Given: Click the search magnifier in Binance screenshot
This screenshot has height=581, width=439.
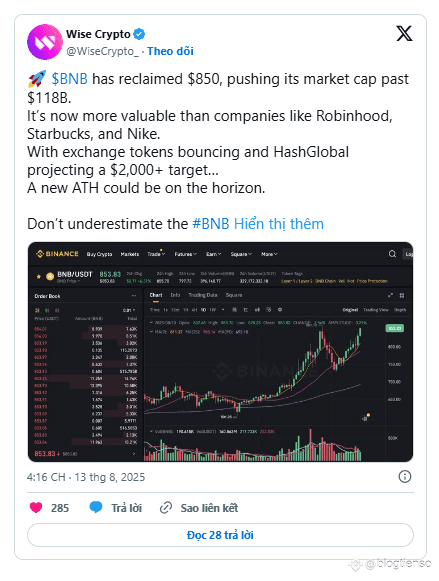Looking at the screenshot, I should pyautogui.click(x=392, y=254).
